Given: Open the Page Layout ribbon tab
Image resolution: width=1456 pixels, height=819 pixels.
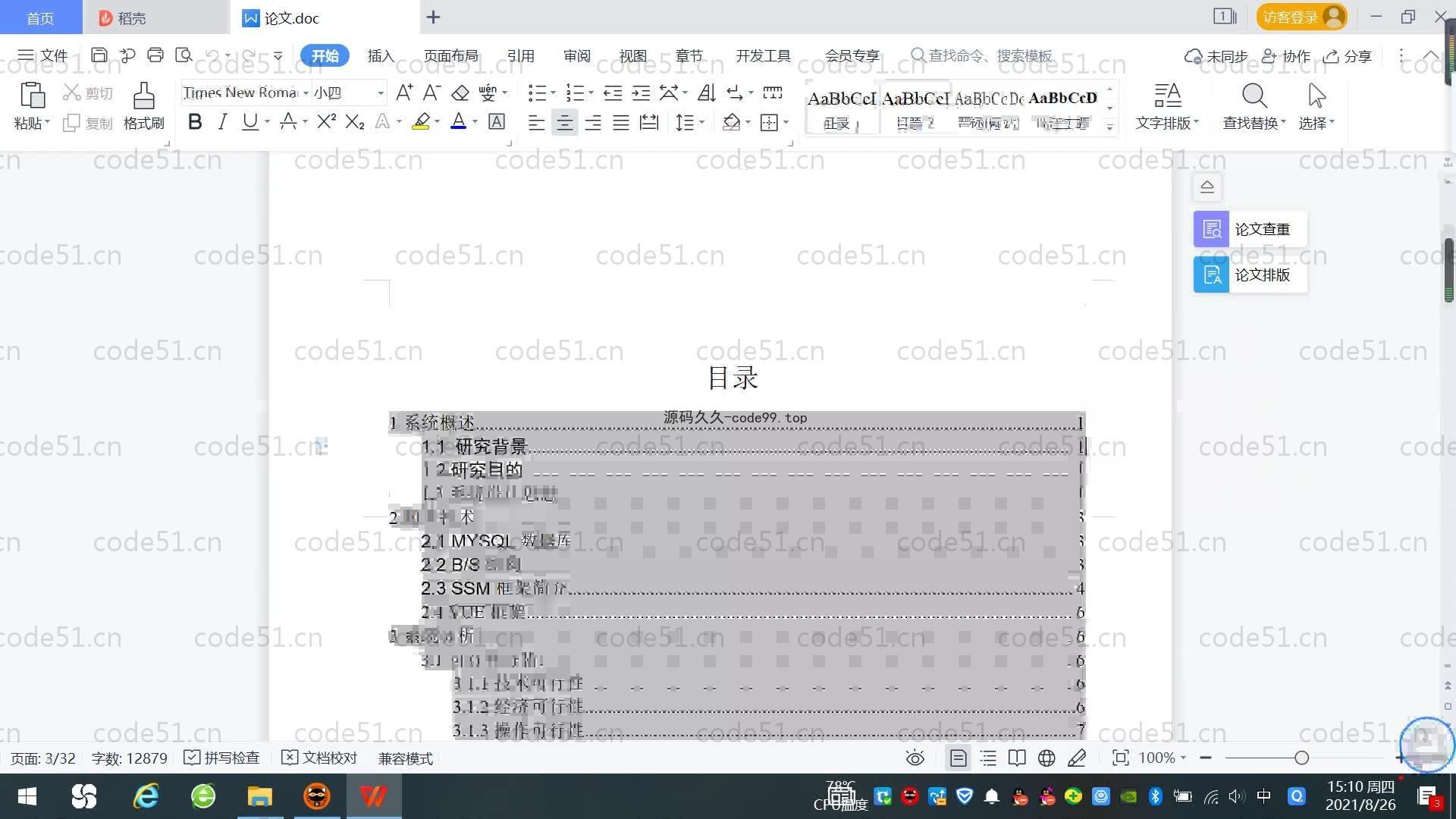Looking at the screenshot, I should click(x=450, y=55).
